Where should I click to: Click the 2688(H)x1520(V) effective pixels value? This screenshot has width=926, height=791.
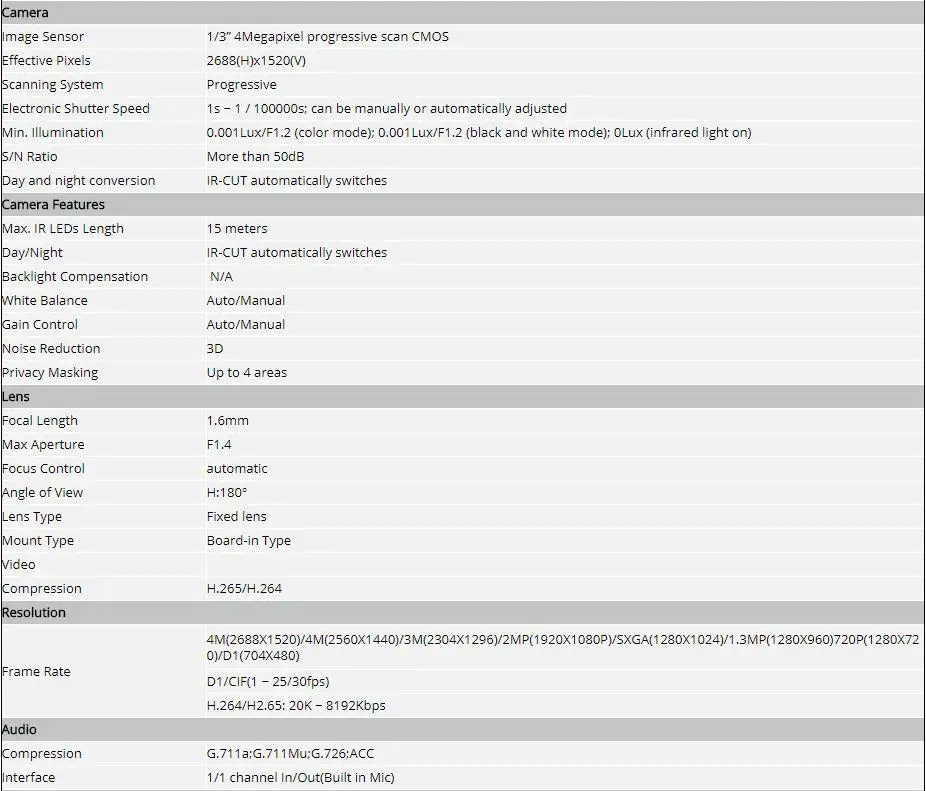click(256, 61)
